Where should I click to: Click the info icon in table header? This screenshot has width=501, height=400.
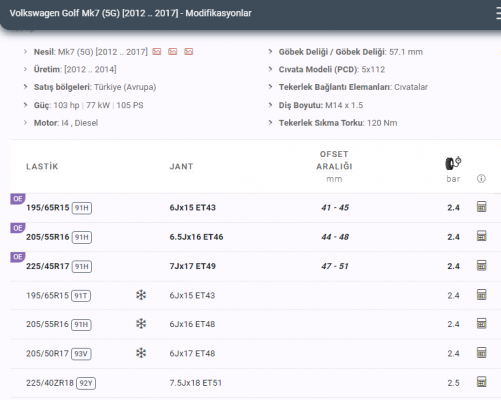pos(481,179)
